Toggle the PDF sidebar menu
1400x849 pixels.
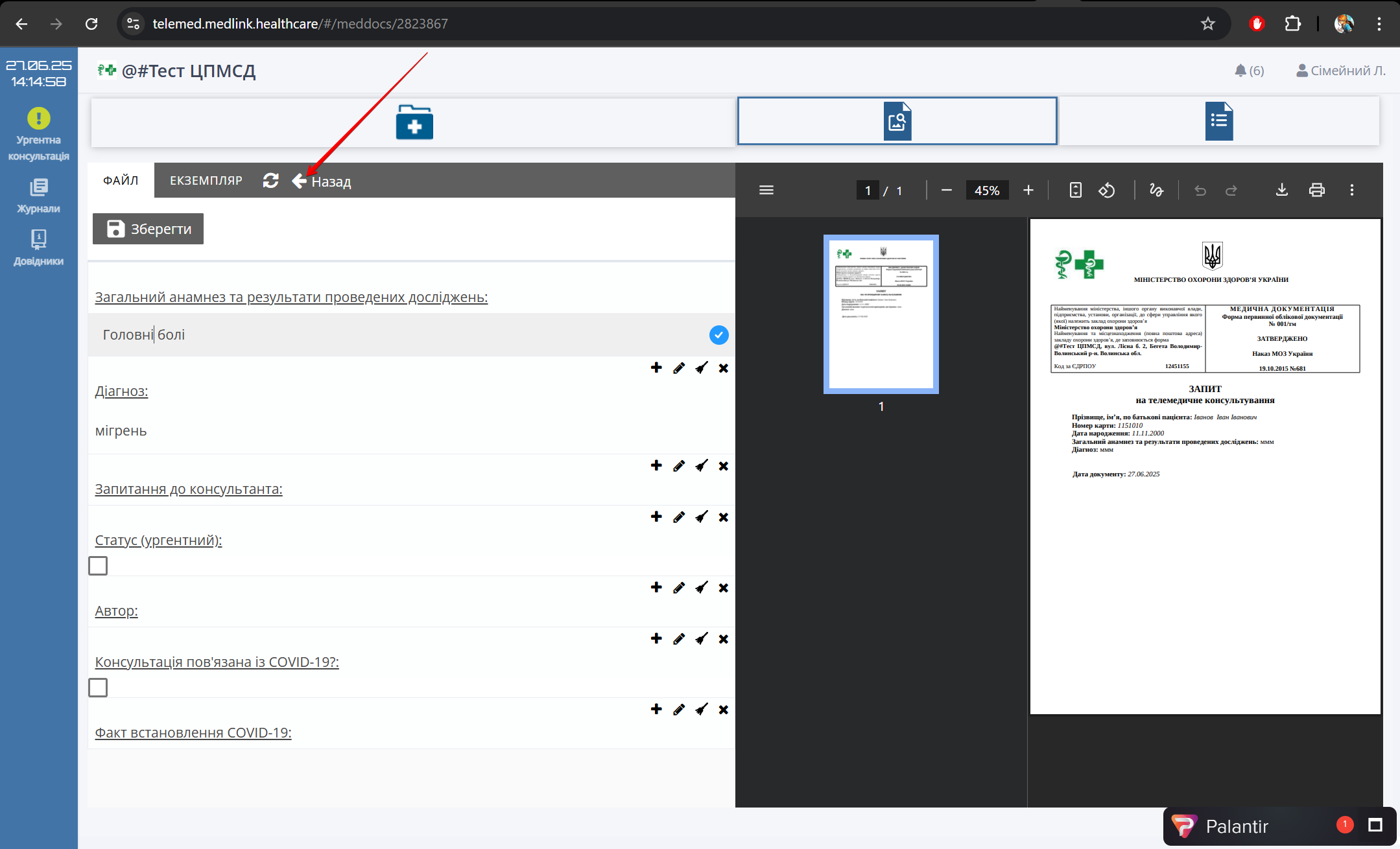click(x=766, y=190)
